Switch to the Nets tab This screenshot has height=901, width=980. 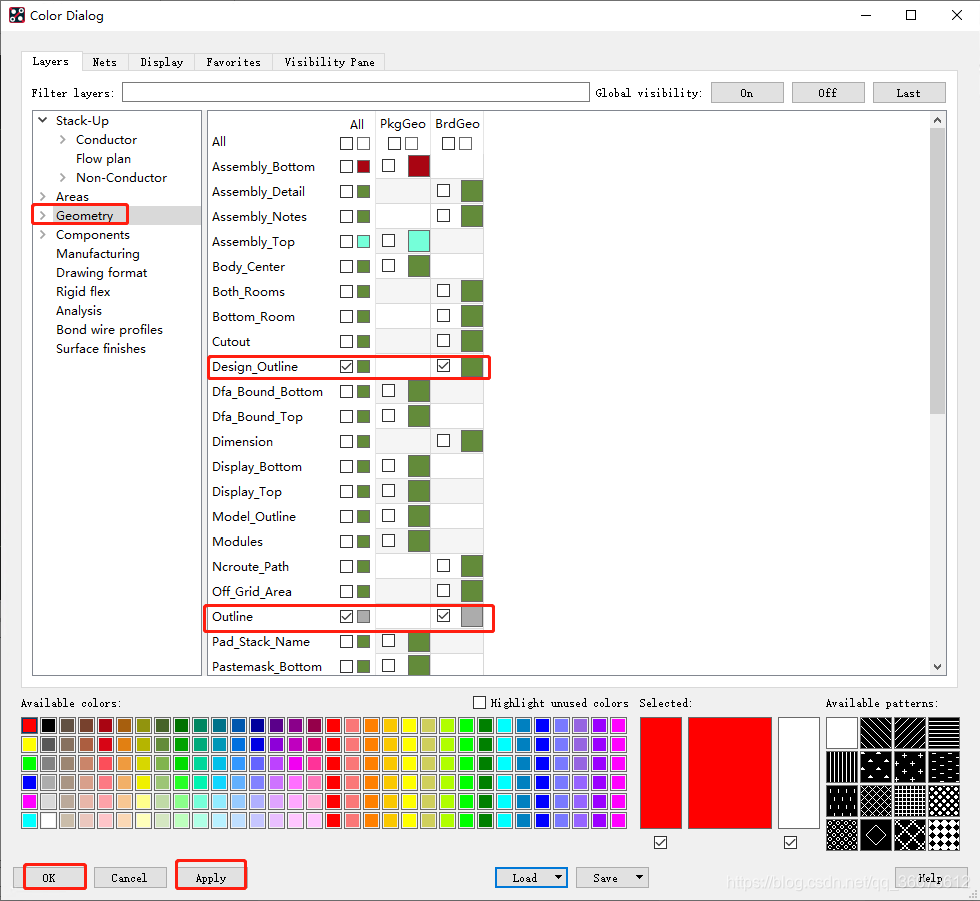(105, 62)
